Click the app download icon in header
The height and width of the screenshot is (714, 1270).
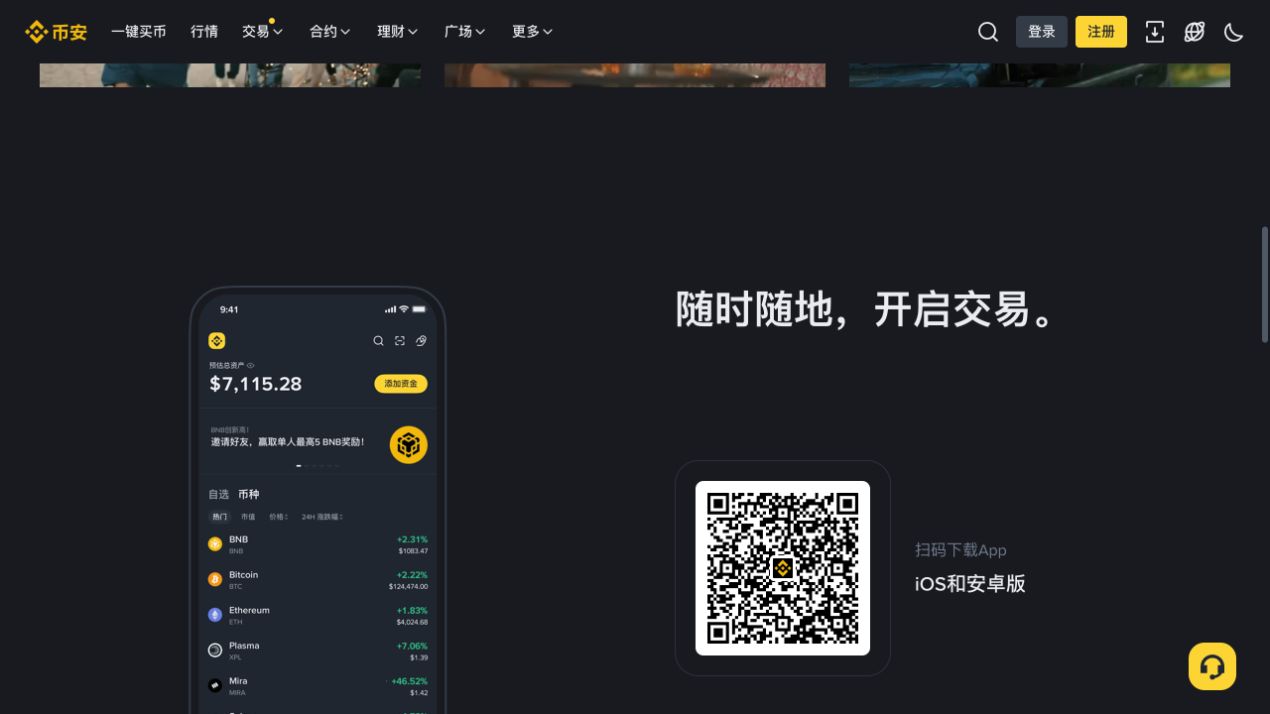[1154, 32]
